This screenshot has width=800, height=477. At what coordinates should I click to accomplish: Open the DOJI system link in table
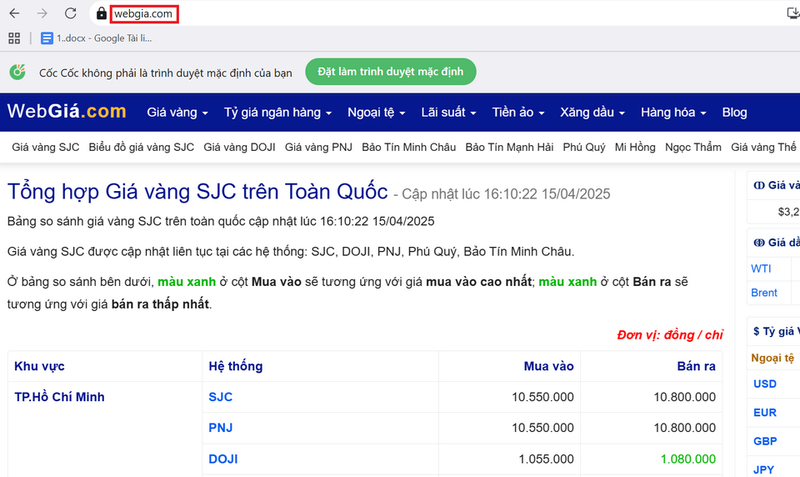click(223, 459)
